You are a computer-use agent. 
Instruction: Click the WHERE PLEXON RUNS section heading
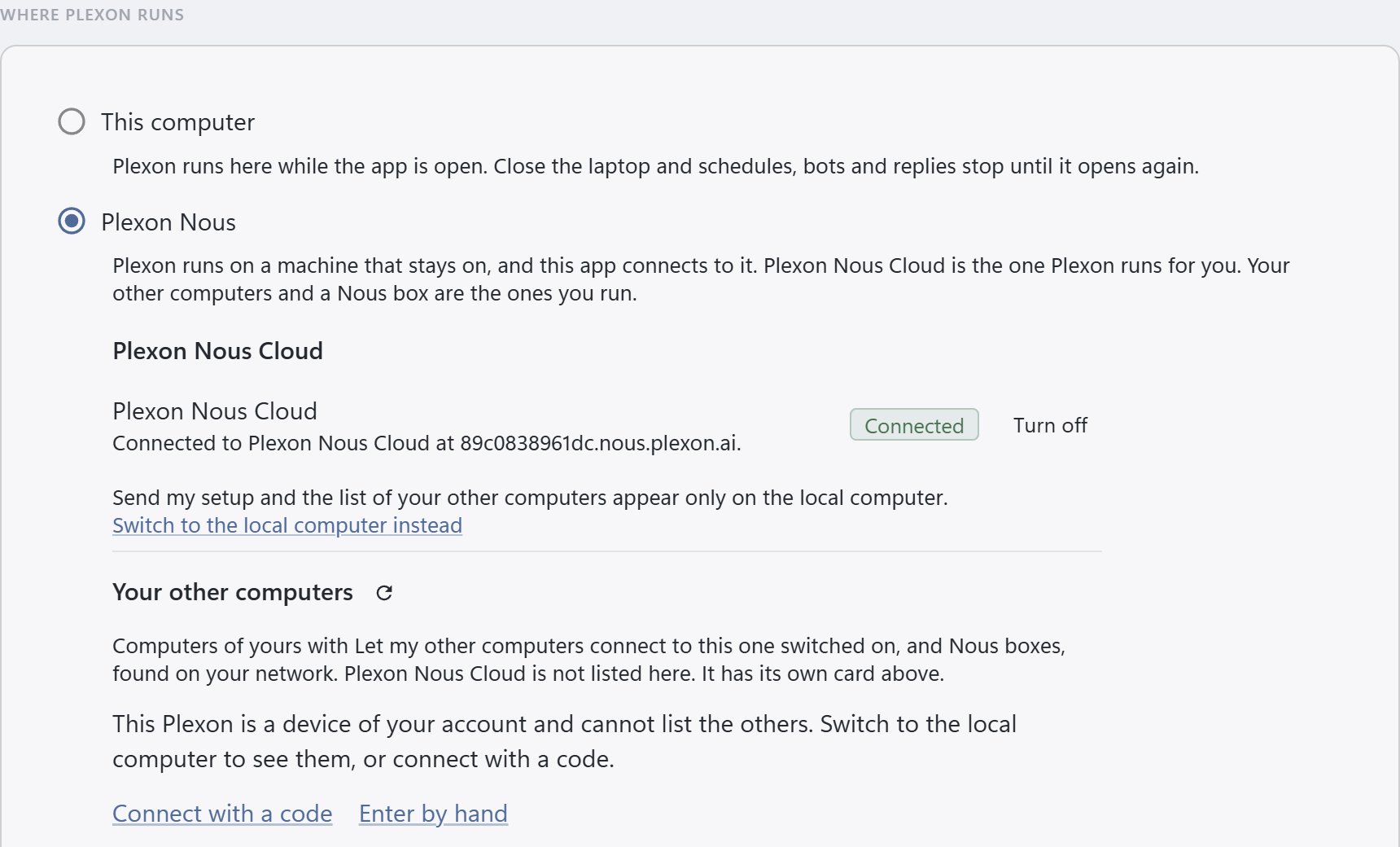(92, 15)
